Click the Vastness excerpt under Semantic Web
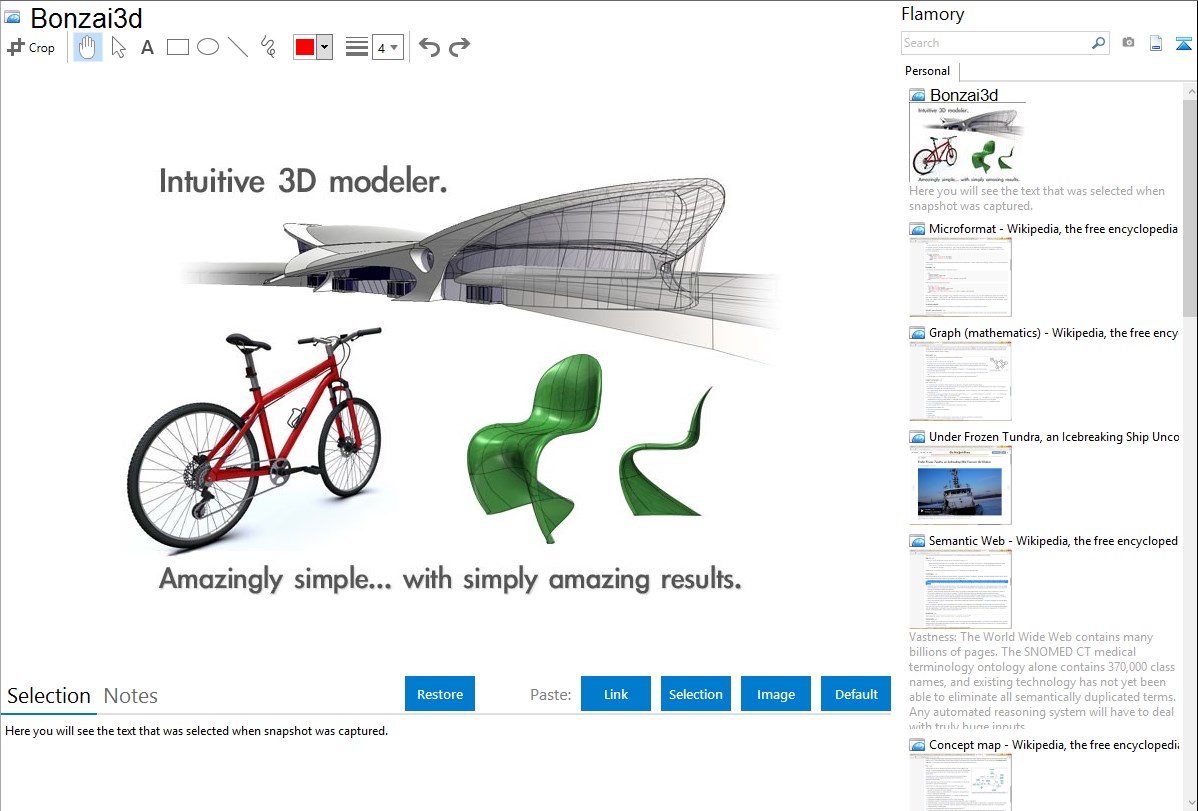 [x=1042, y=681]
